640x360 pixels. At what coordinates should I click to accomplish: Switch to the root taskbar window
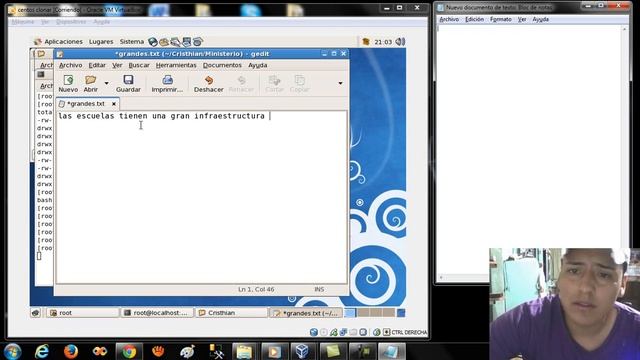pos(83,313)
